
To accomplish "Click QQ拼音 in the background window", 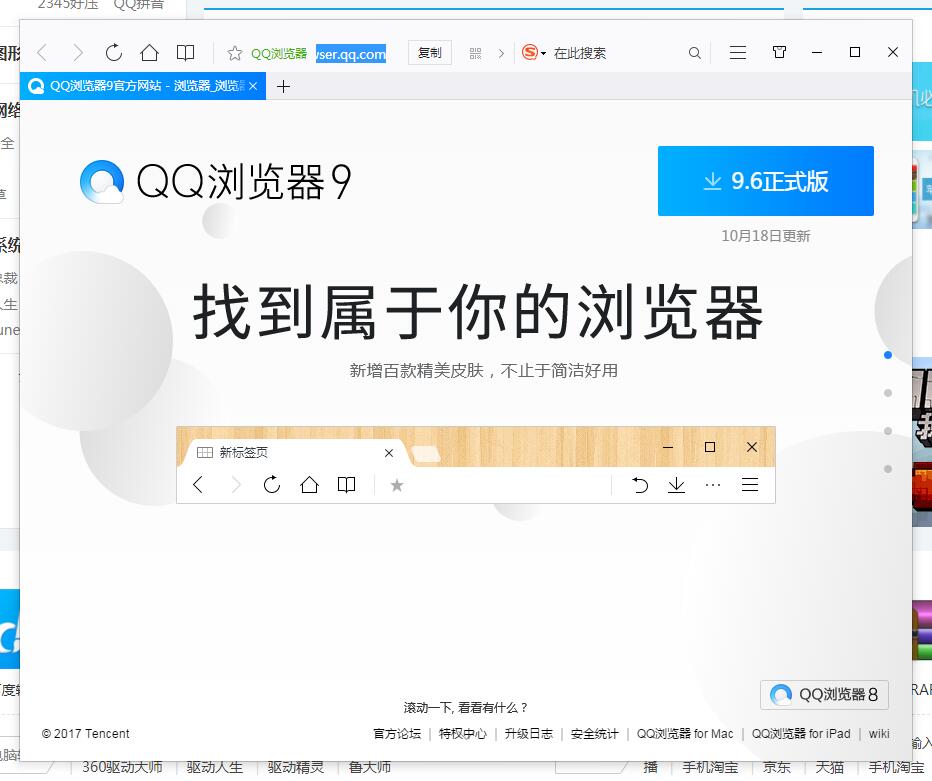I will (x=138, y=5).
